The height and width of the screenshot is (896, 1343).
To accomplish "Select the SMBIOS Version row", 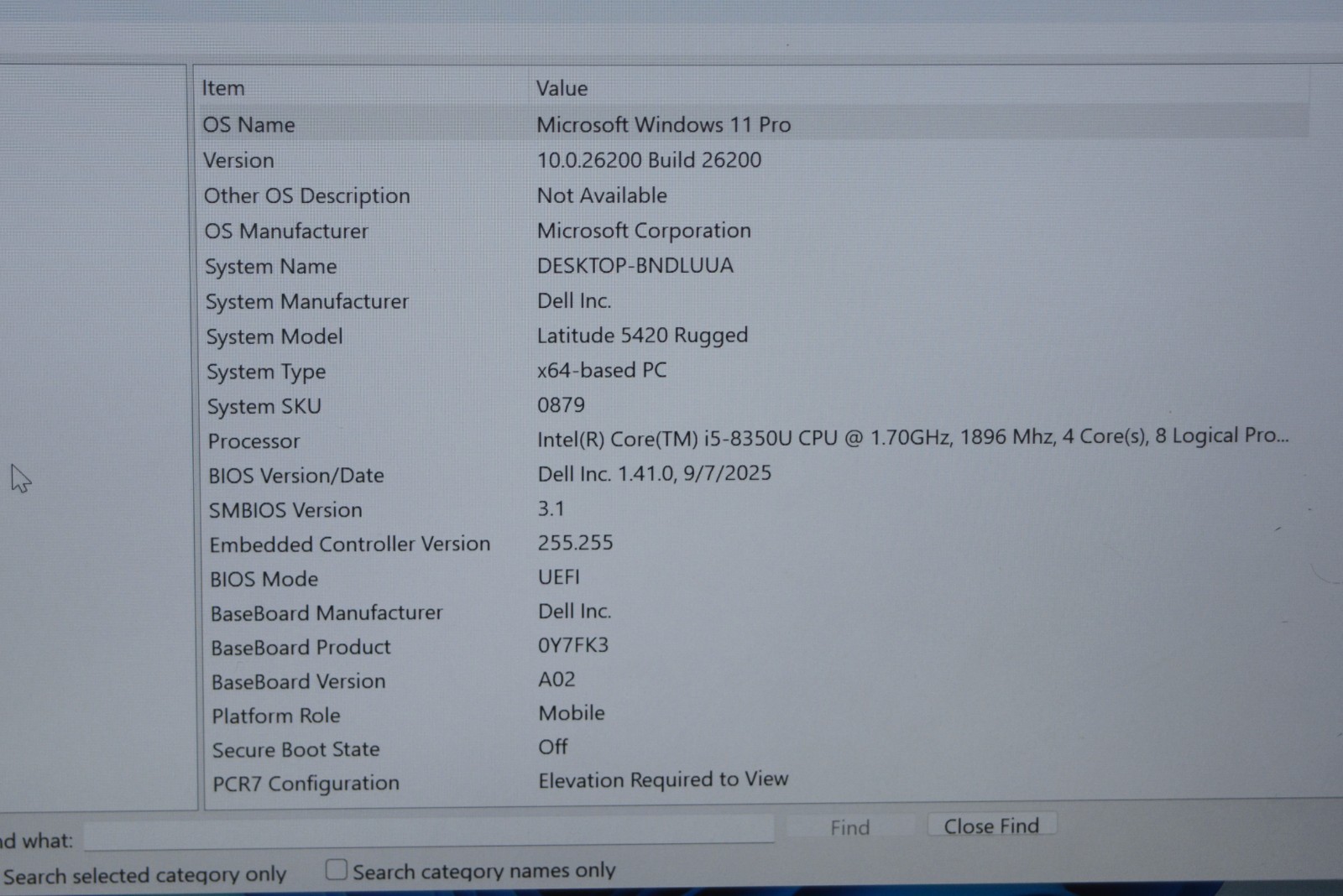I will click(x=753, y=509).
